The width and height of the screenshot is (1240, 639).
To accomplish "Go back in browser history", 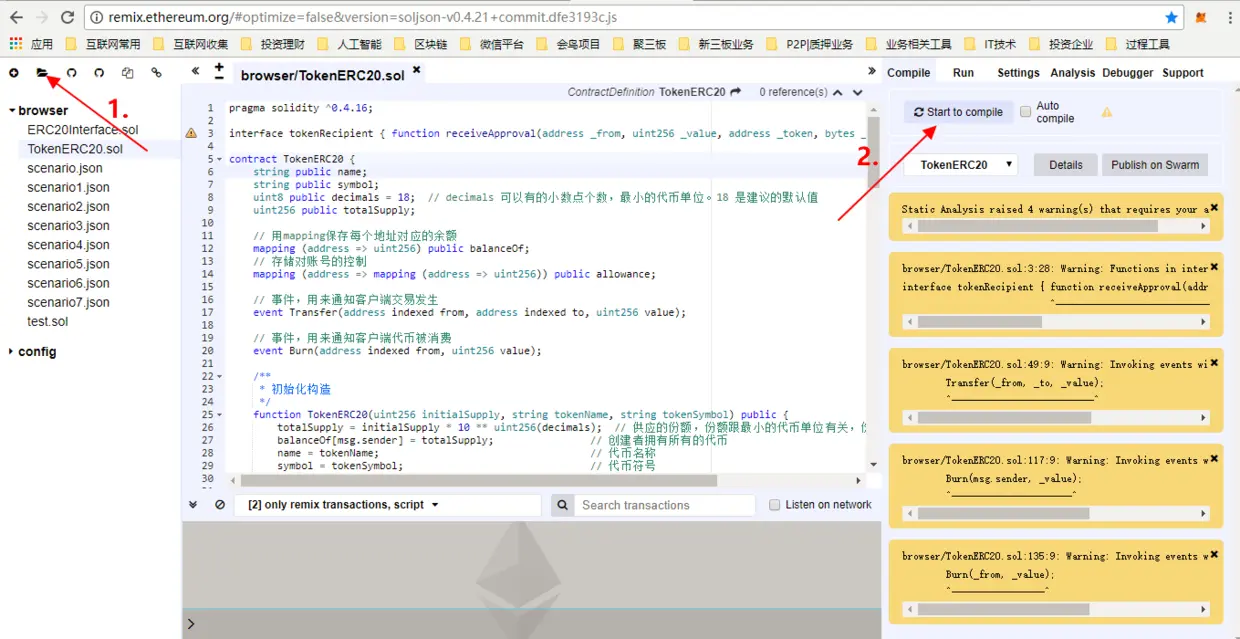I will [x=16, y=17].
